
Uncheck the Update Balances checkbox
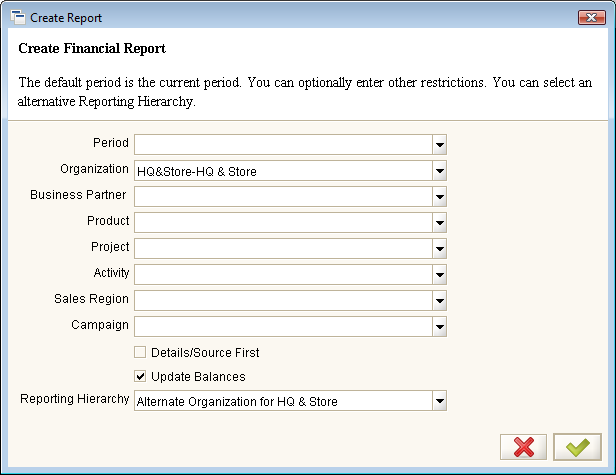tap(140, 376)
